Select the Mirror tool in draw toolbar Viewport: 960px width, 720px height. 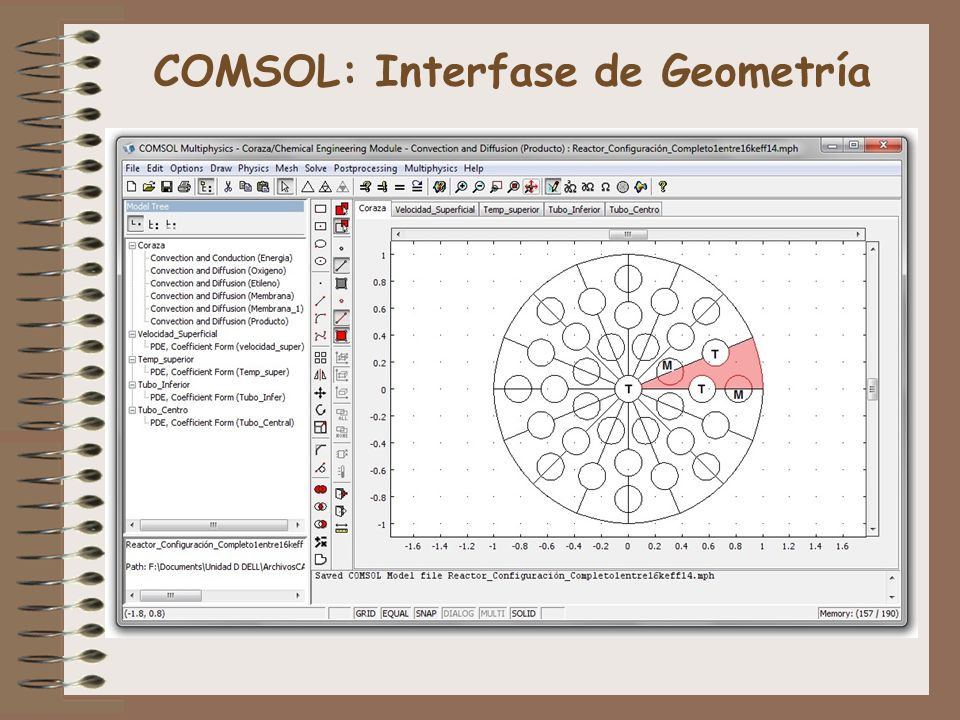point(320,375)
